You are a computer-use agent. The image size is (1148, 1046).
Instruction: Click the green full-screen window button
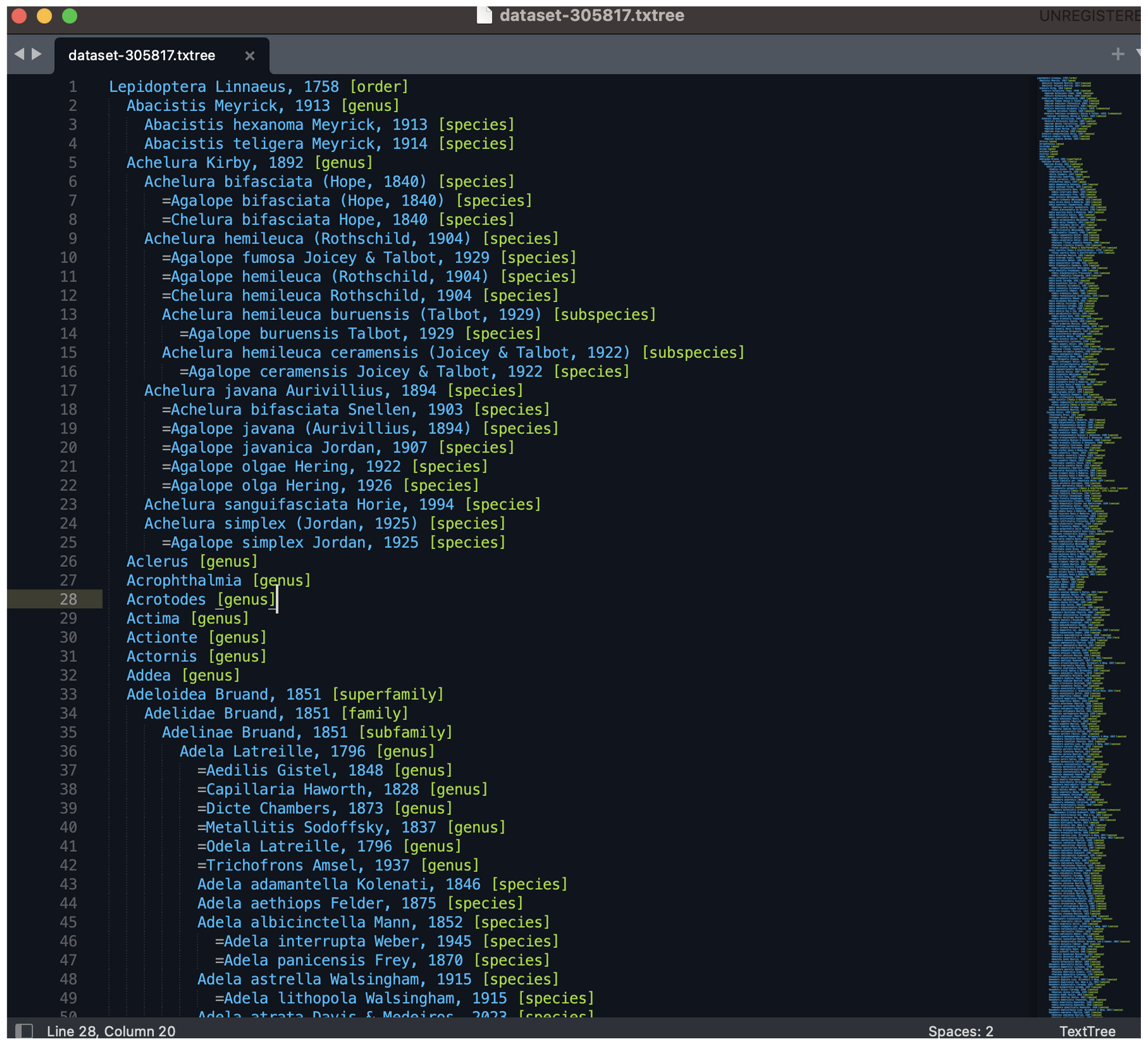(x=70, y=15)
